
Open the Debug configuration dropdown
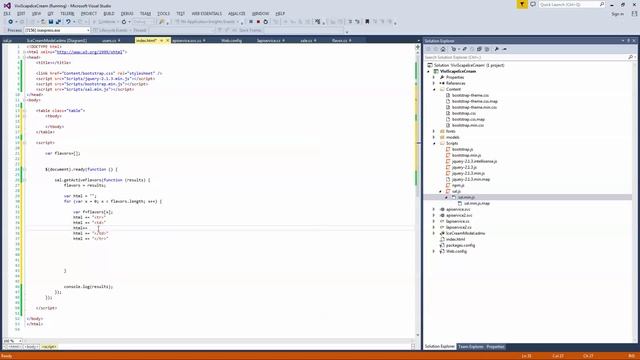(x=143, y=22)
